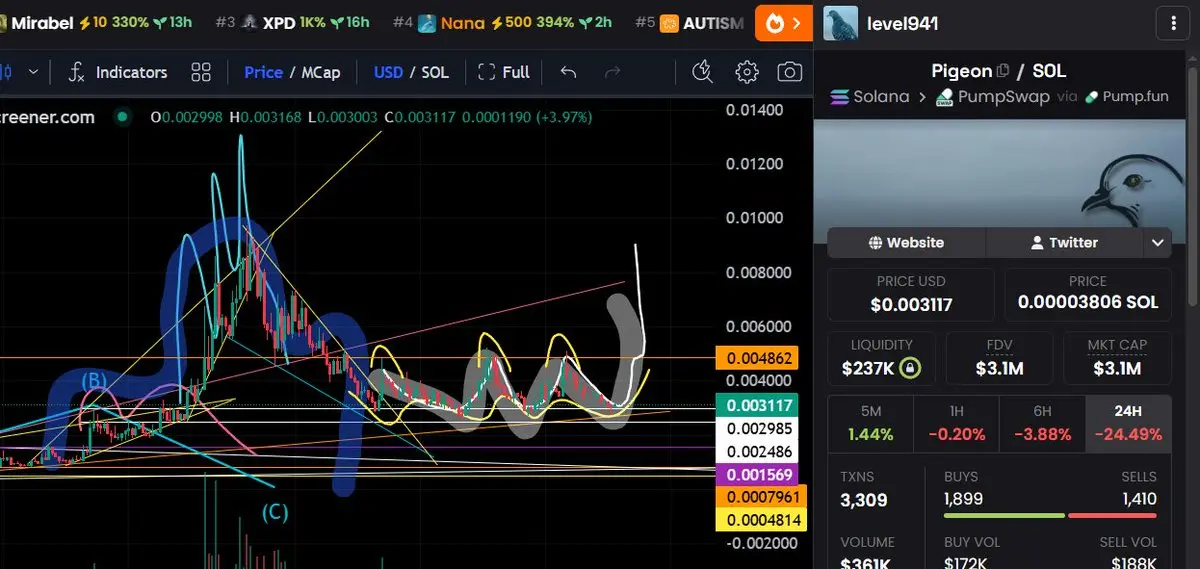
Task: Click the green buys progress bar
Action: click(1004, 515)
